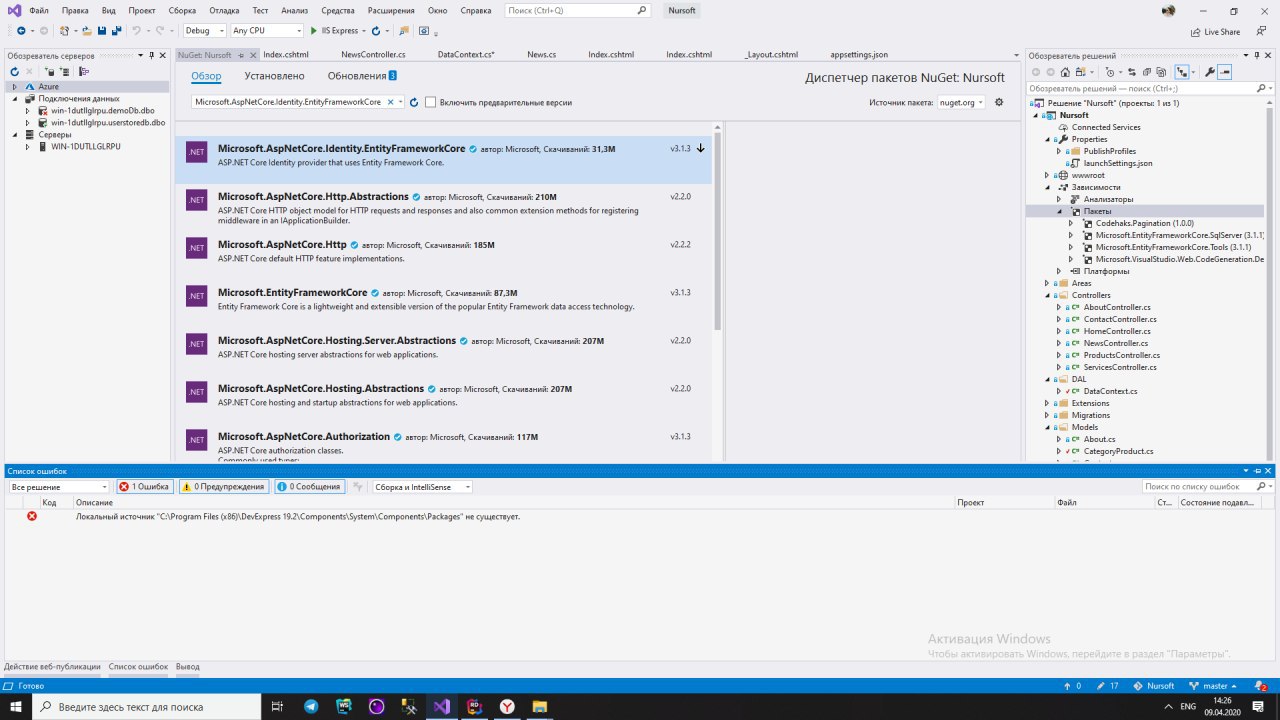Screen dimensions: 1280x720
Task: Toggle auto-hide pin of Server Explorer panel
Action: [x=151, y=55]
